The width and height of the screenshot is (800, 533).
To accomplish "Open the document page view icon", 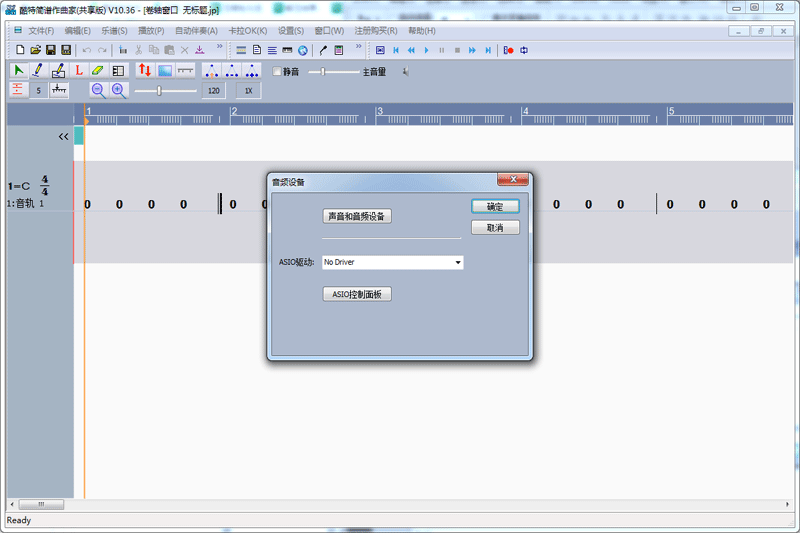I will pos(257,50).
